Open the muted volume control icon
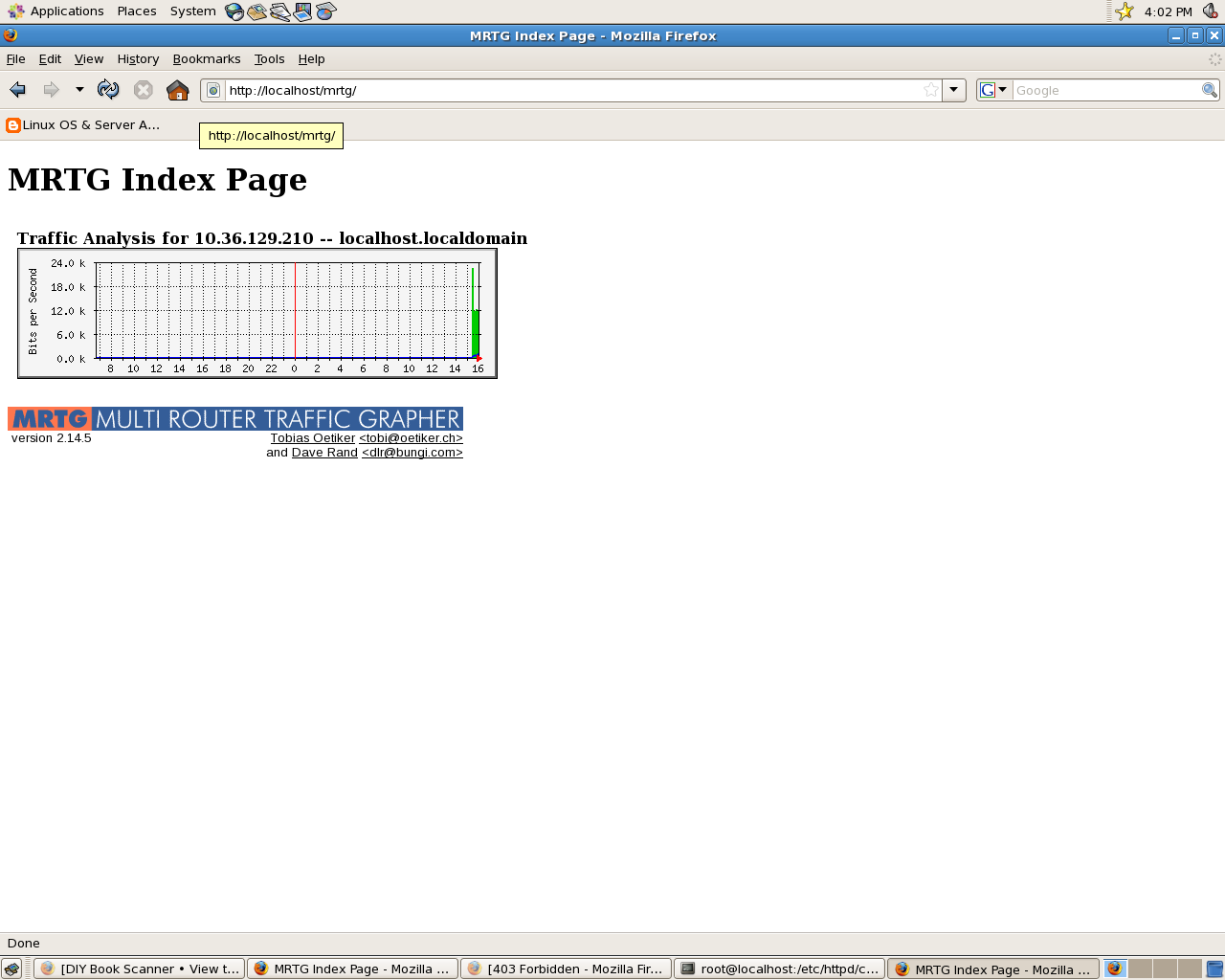The height and width of the screenshot is (980, 1225). point(1210,11)
